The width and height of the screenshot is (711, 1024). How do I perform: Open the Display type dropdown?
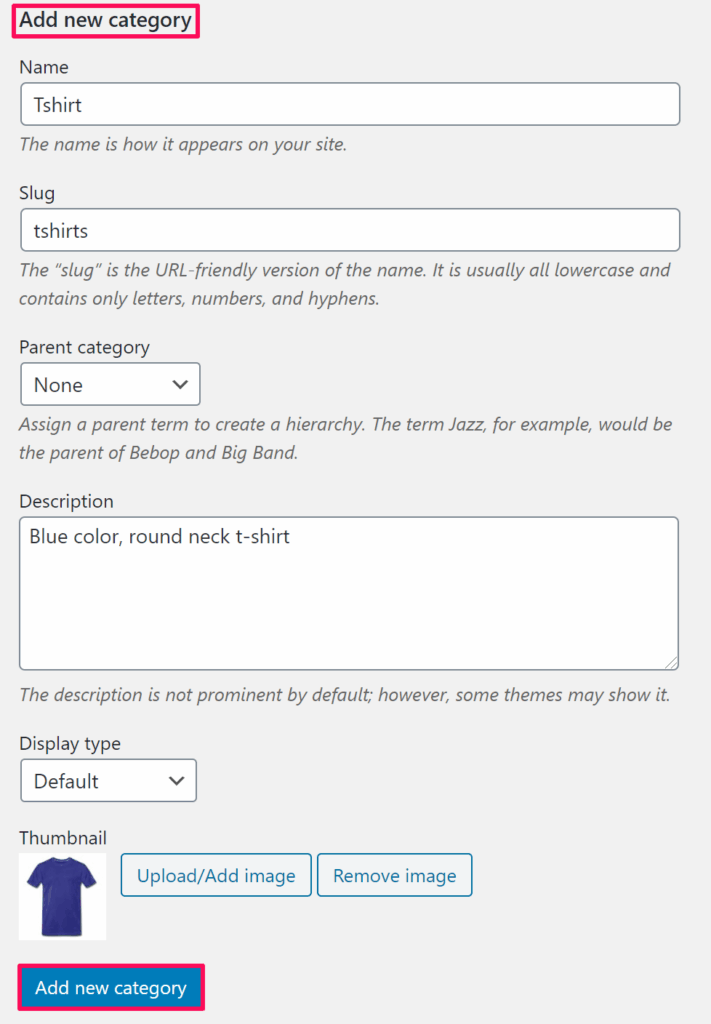point(108,780)
